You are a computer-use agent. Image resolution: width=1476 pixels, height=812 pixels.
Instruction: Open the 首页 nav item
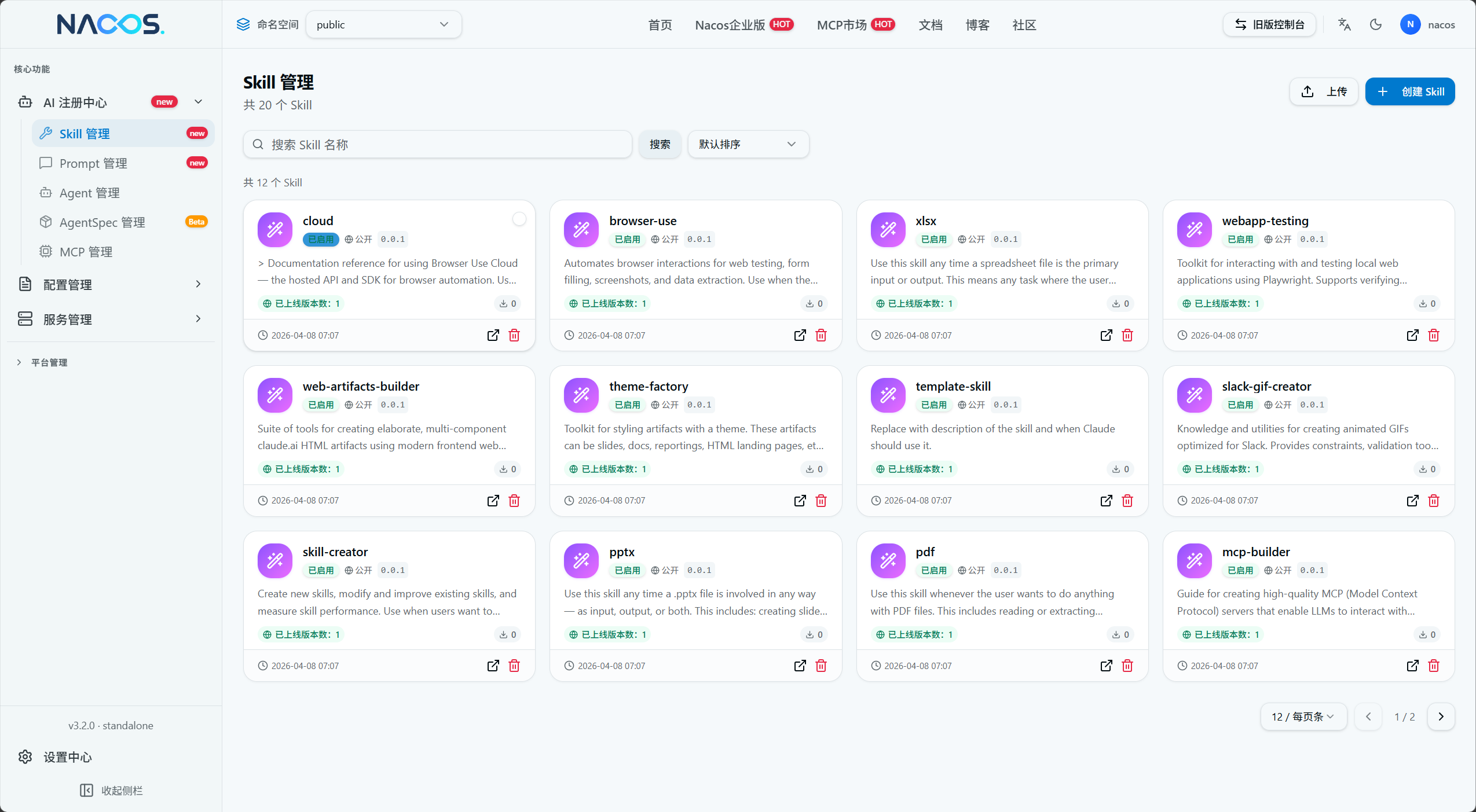pos(660,25)
